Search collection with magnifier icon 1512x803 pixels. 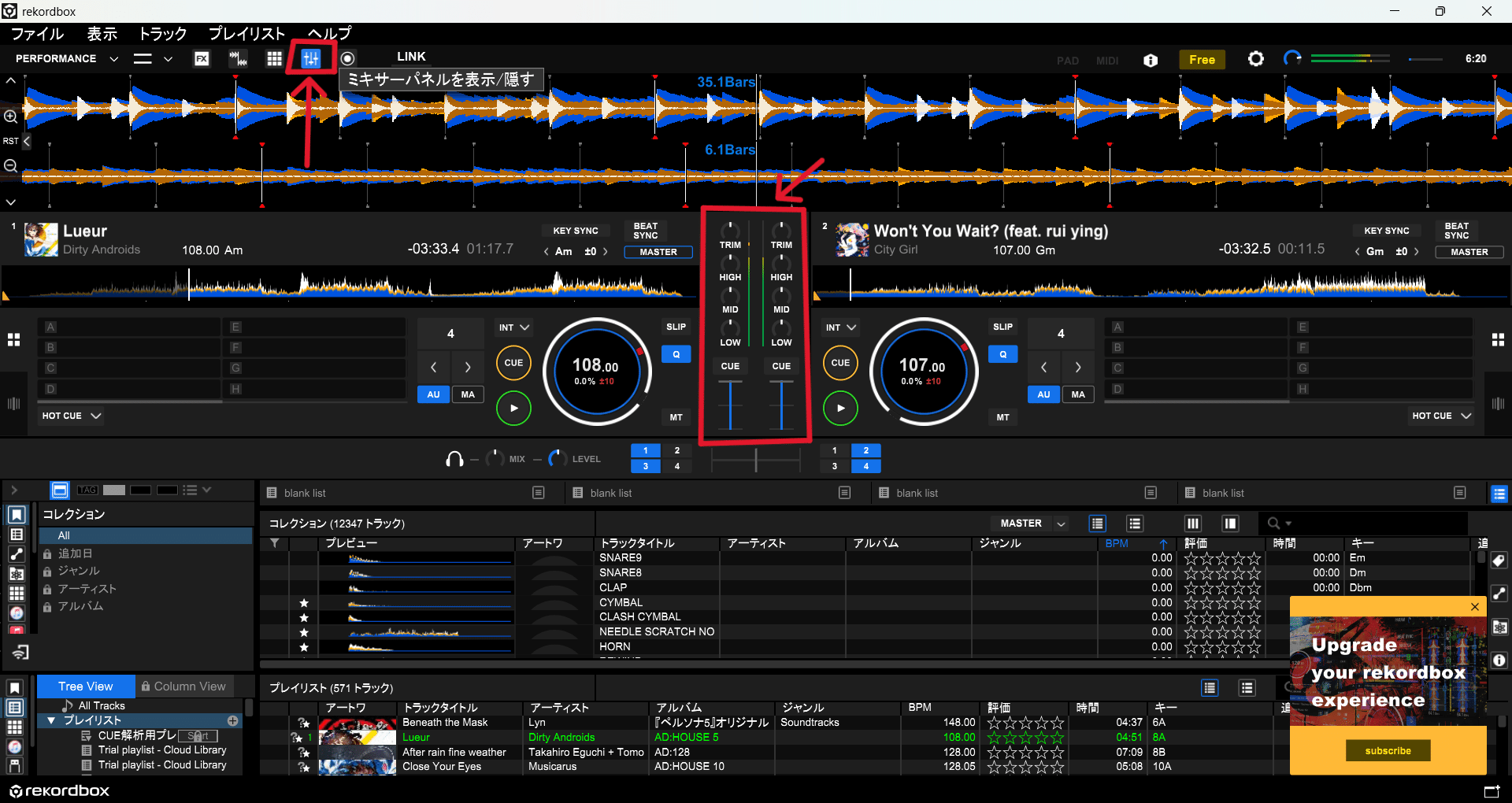click(1273, 524)
